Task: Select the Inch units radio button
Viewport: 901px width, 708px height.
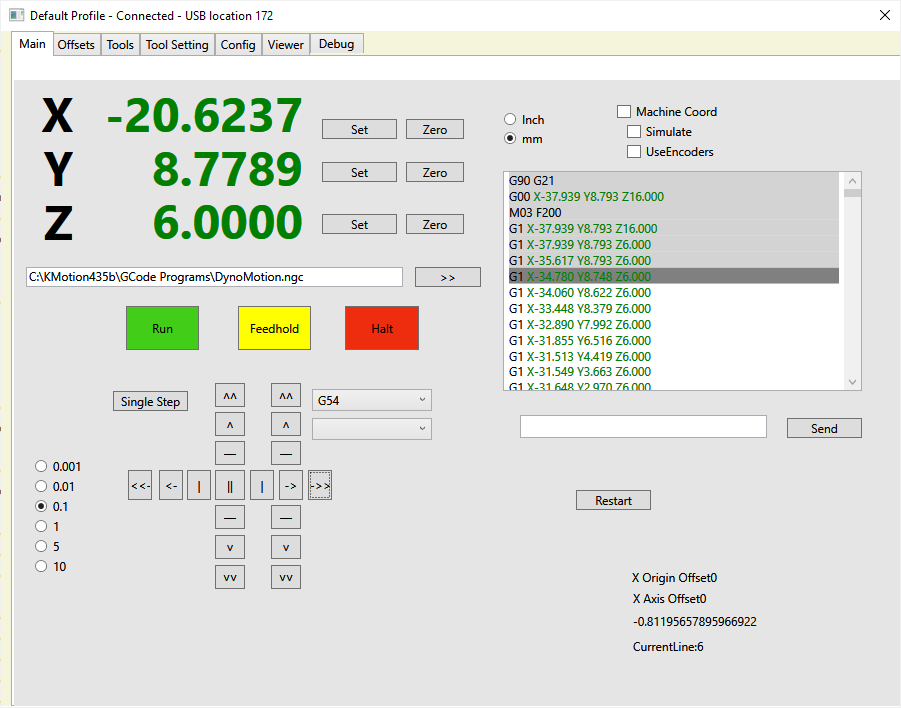Action: tap(510, 120)
